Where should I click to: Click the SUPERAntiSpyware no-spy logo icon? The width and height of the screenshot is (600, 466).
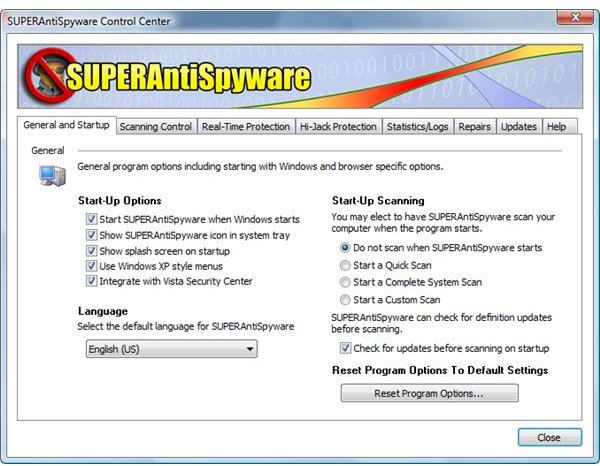(50, 77)
